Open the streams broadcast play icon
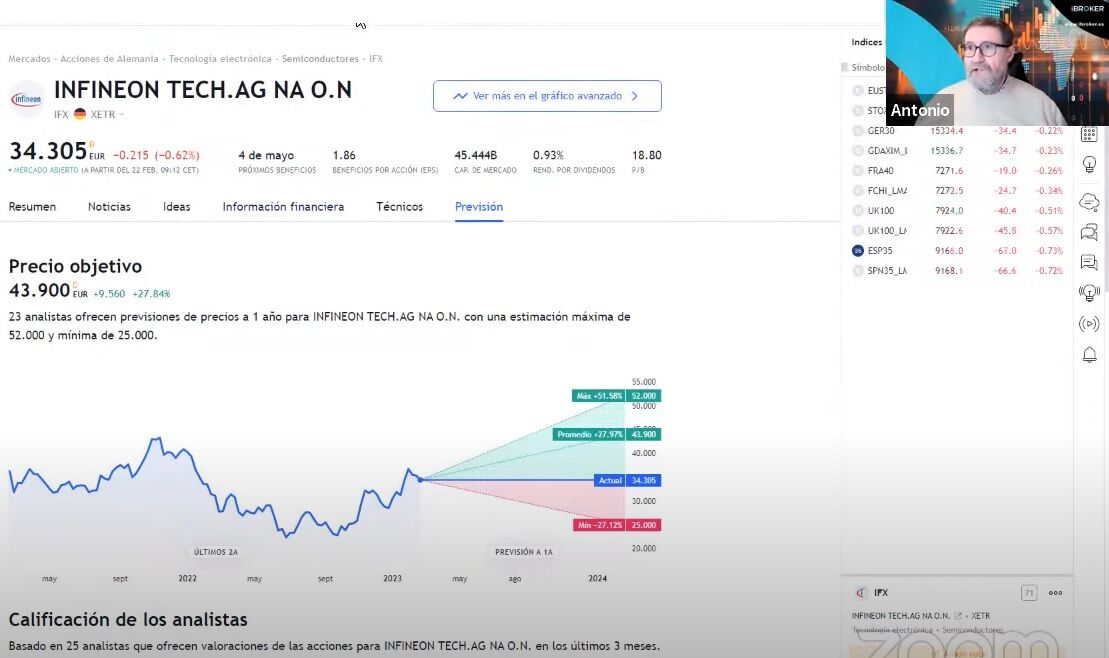 pyautogui.click(x=1089, y=324)
